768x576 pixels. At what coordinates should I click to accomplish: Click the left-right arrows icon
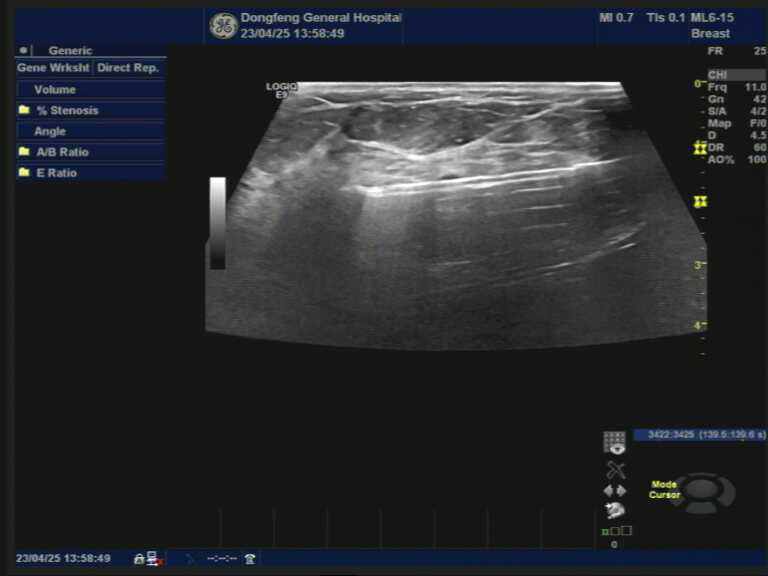coord(614,490)
